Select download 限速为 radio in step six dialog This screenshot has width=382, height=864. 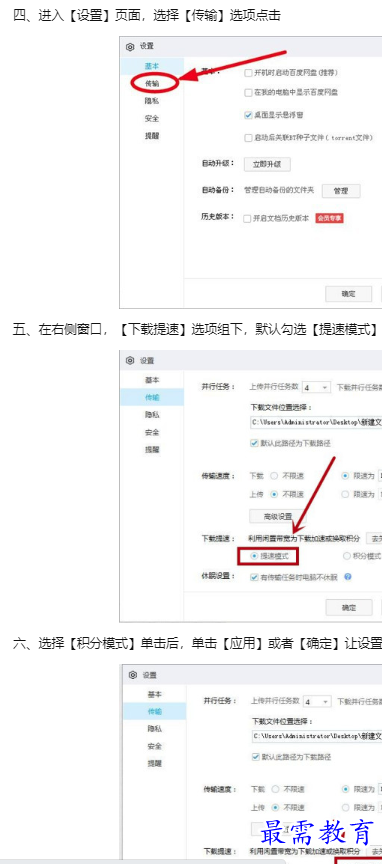click(347, 789)
